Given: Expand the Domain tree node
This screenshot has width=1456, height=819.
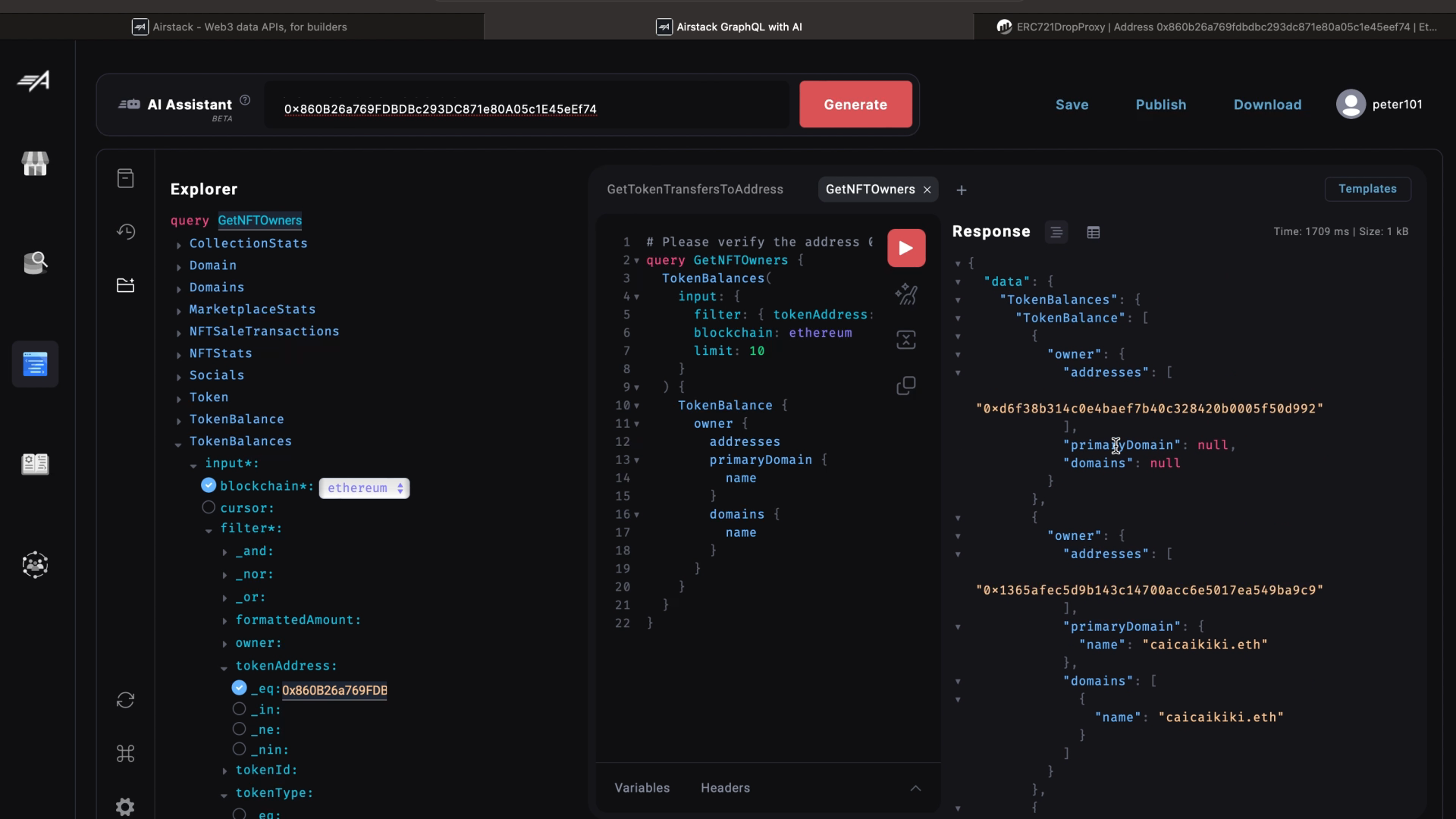Looking at the screenshot, I should (x=179, y=267).
